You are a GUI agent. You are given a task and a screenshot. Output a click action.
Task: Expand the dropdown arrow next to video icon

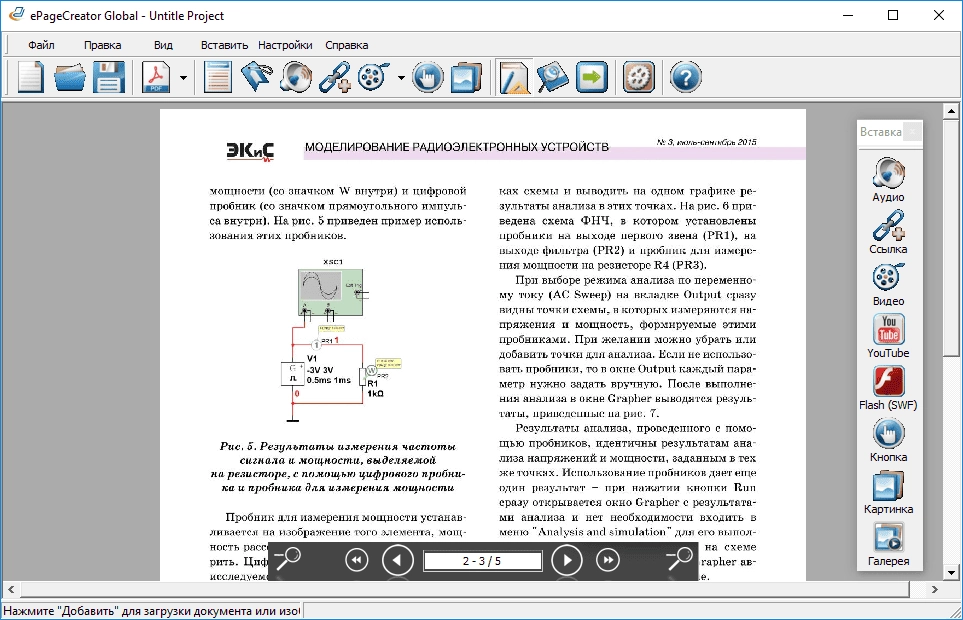[x=401, y=78]
